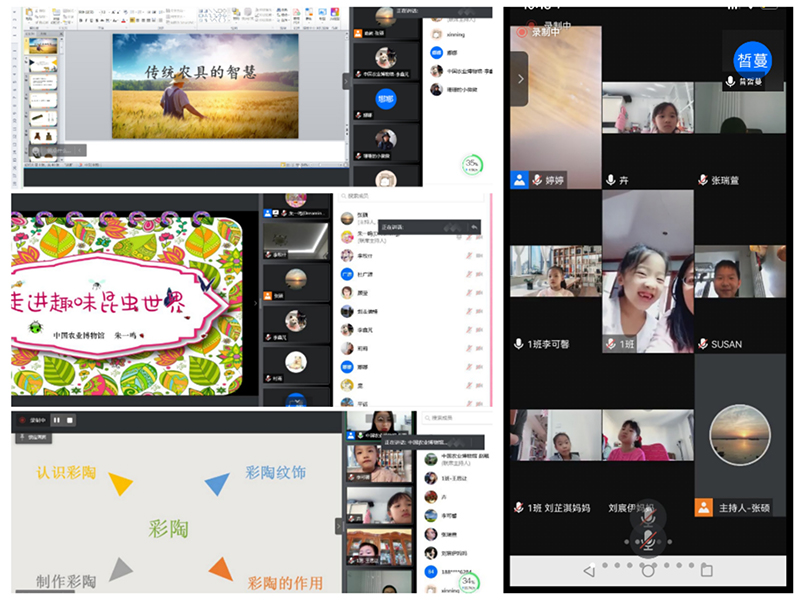Toggle mute icon on the third participant row in middle list
800x600 pixels.
point(469,256)
